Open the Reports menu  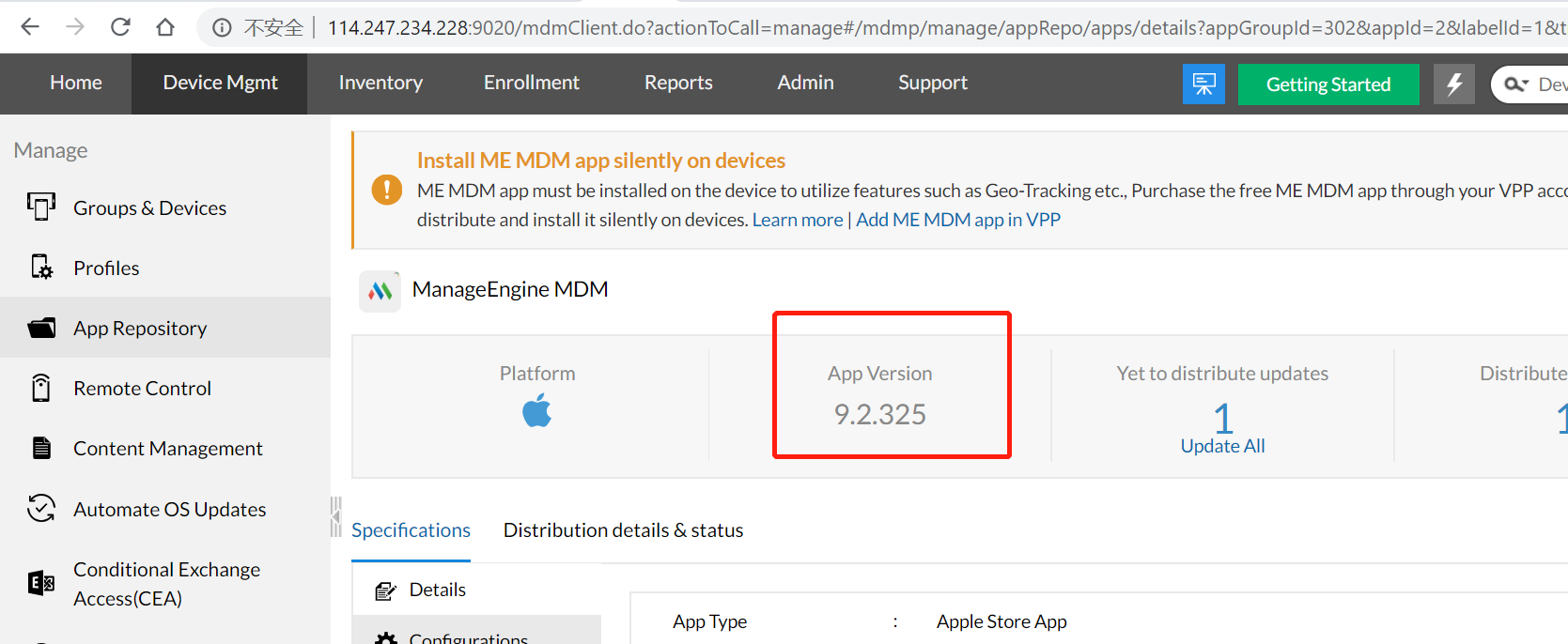[x=678, y=83]
